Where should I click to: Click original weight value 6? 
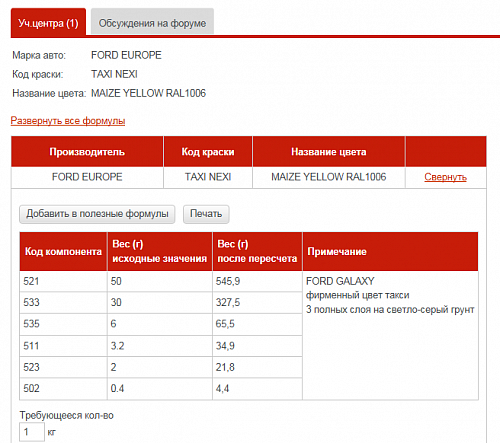[x=113, y=324]
